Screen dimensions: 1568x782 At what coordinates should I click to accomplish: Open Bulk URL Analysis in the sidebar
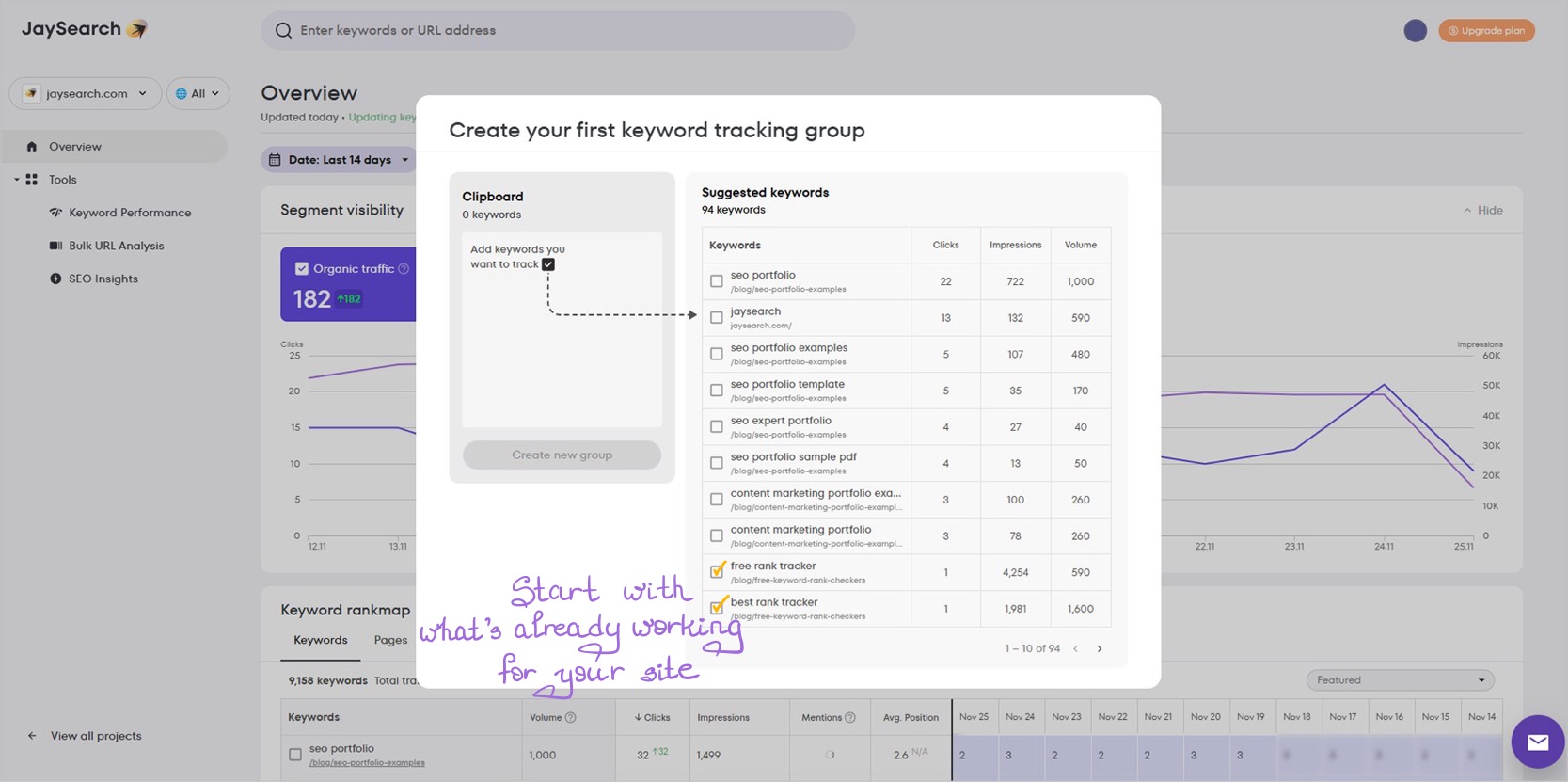[117, 246]
